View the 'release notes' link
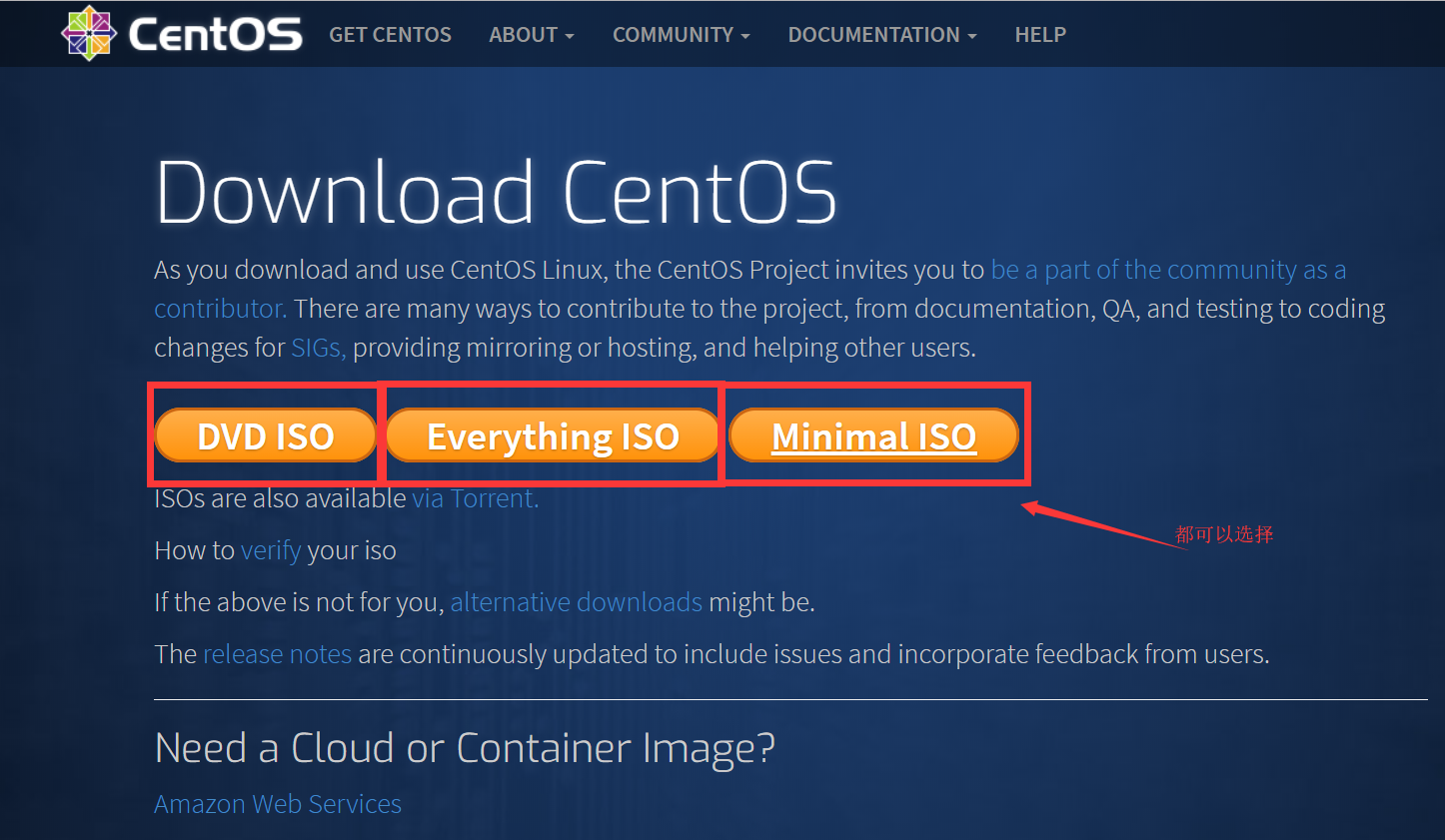Viewport: 1445px width, 840px height. pos(277,653)
